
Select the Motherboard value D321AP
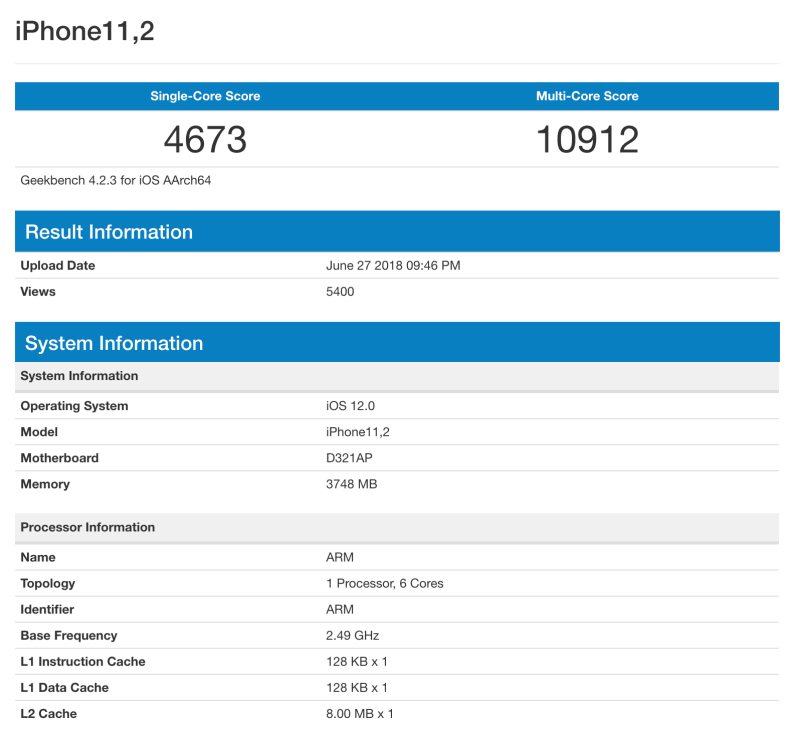[352, 458]
